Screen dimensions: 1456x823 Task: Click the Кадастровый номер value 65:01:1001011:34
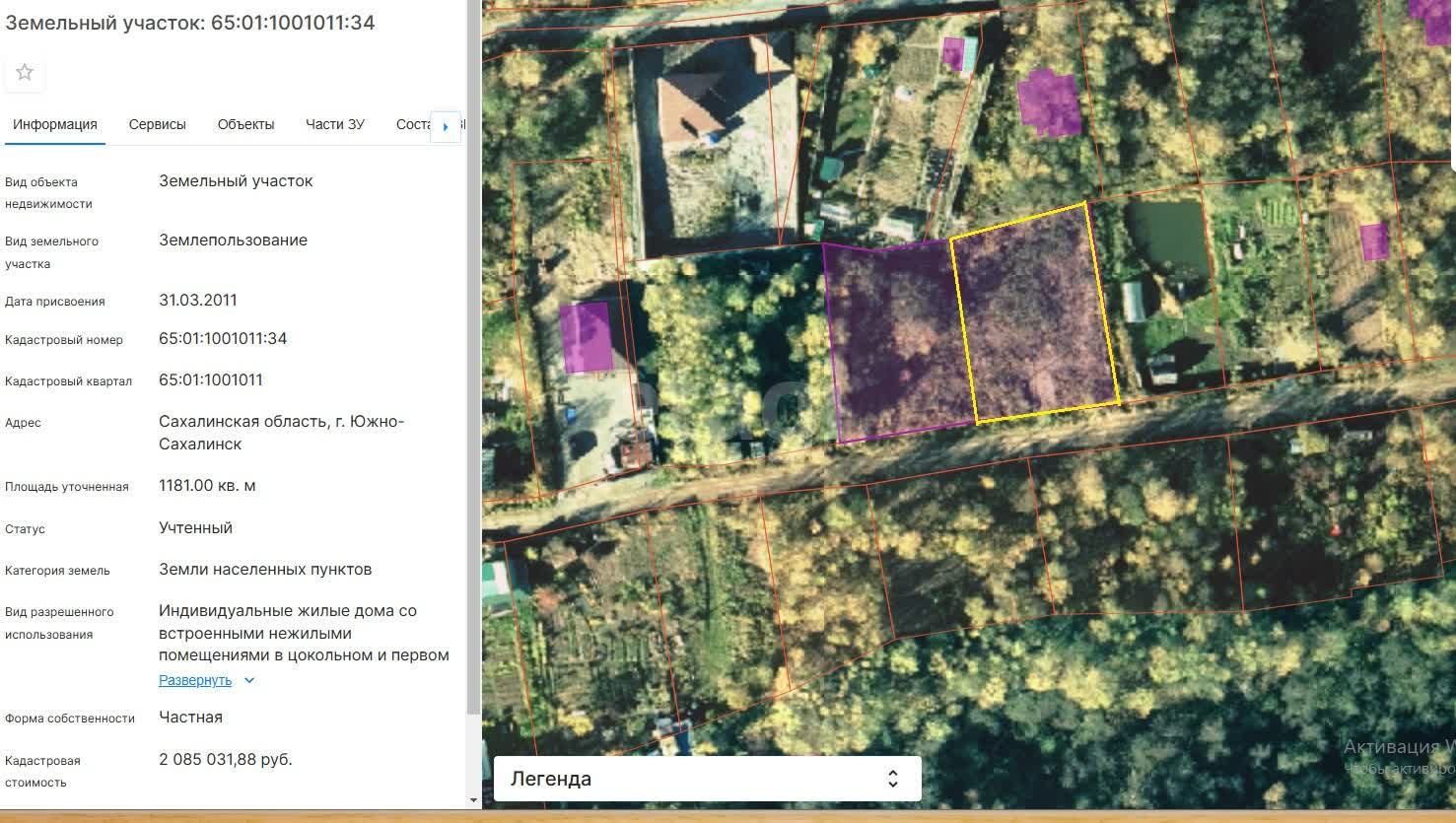tap(223, 339)
